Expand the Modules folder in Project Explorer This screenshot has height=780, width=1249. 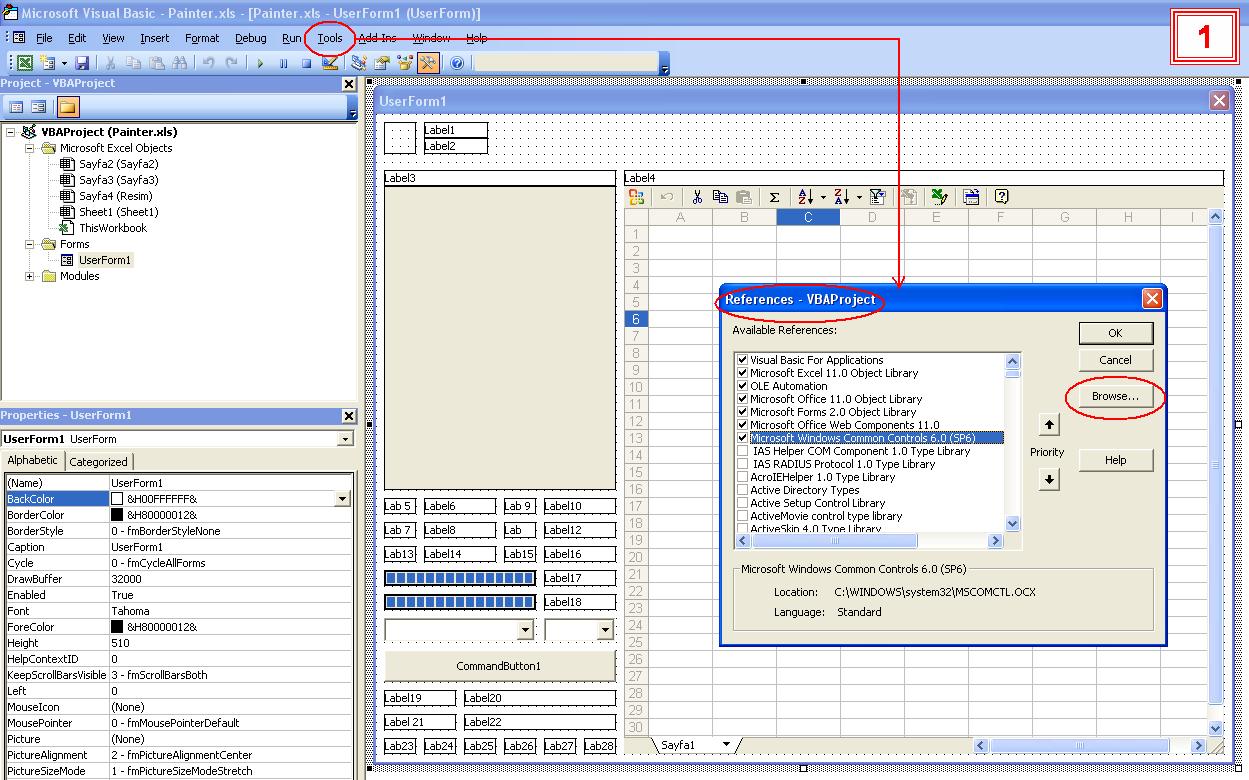click(x=29, y=276)
